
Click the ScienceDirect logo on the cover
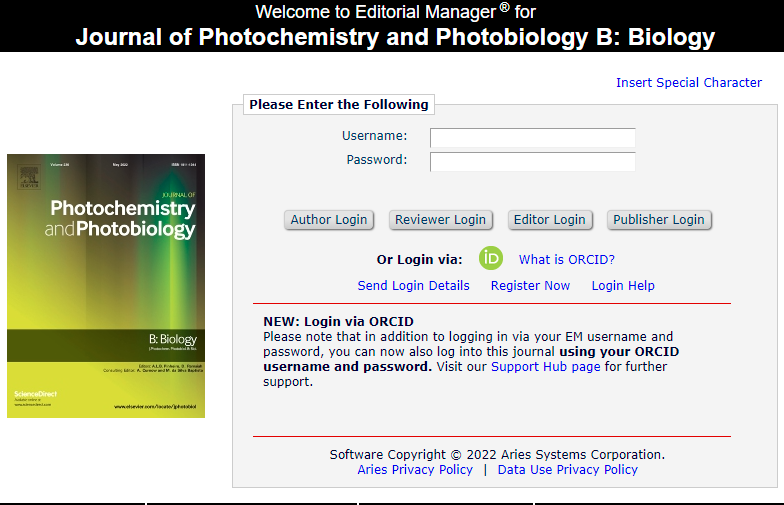coord(35,395)
